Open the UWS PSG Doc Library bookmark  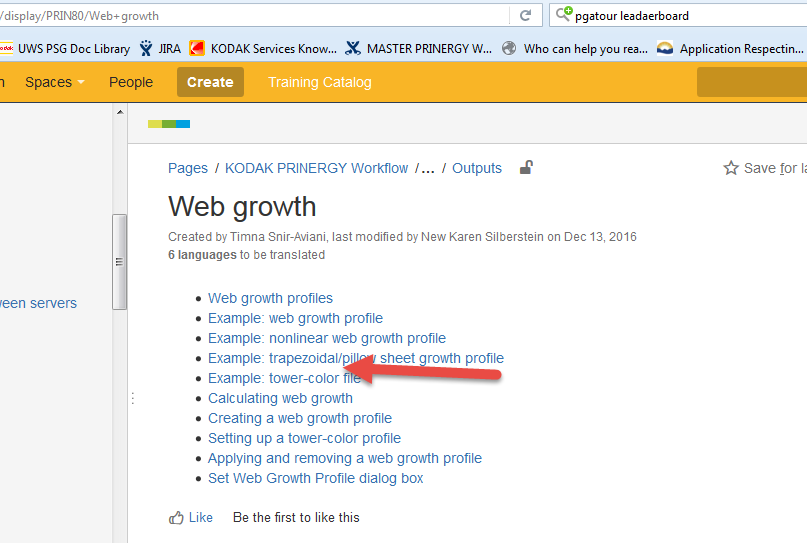click(x=65, y=49)
